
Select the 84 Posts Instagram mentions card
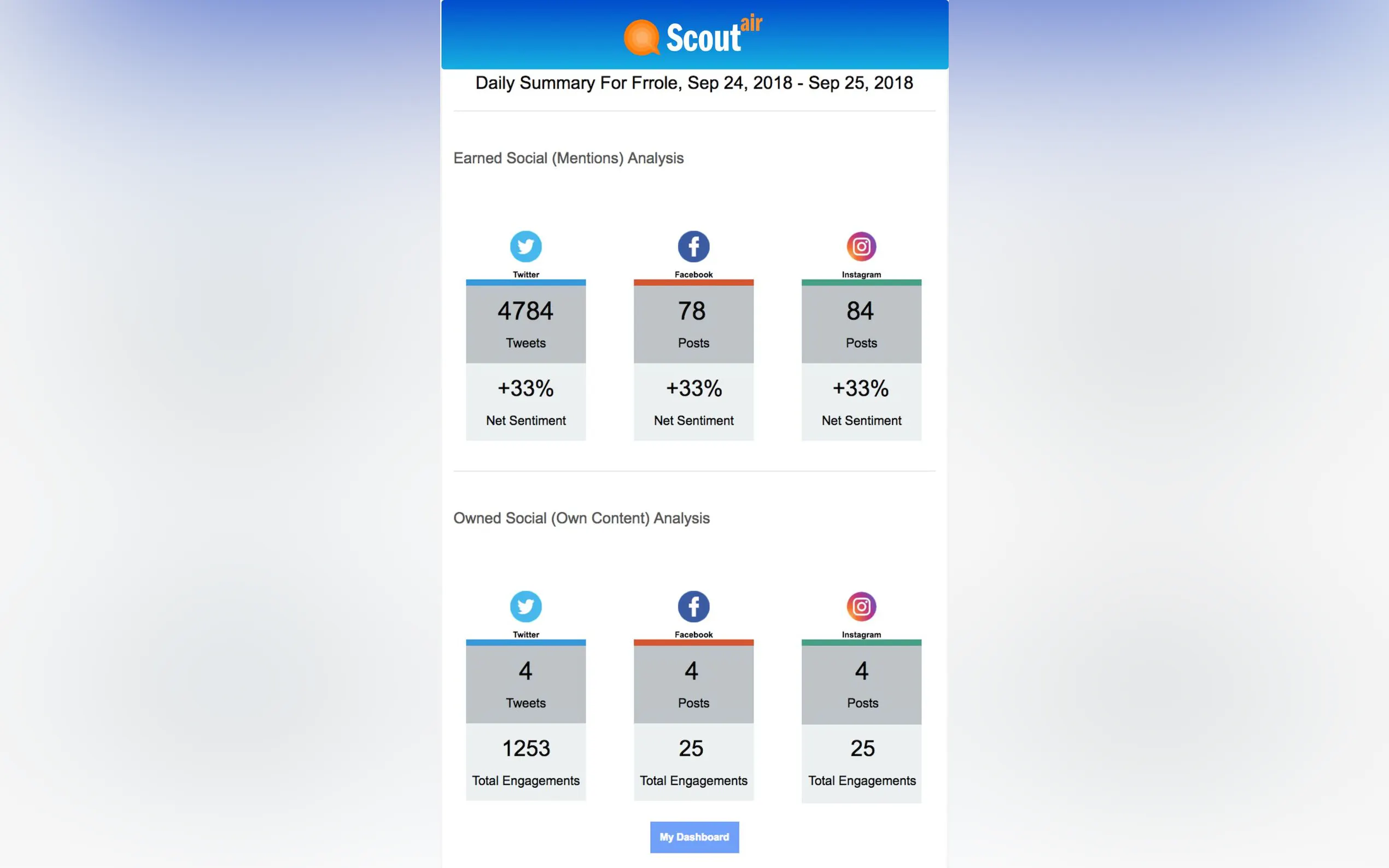click(x=861, y=324)
